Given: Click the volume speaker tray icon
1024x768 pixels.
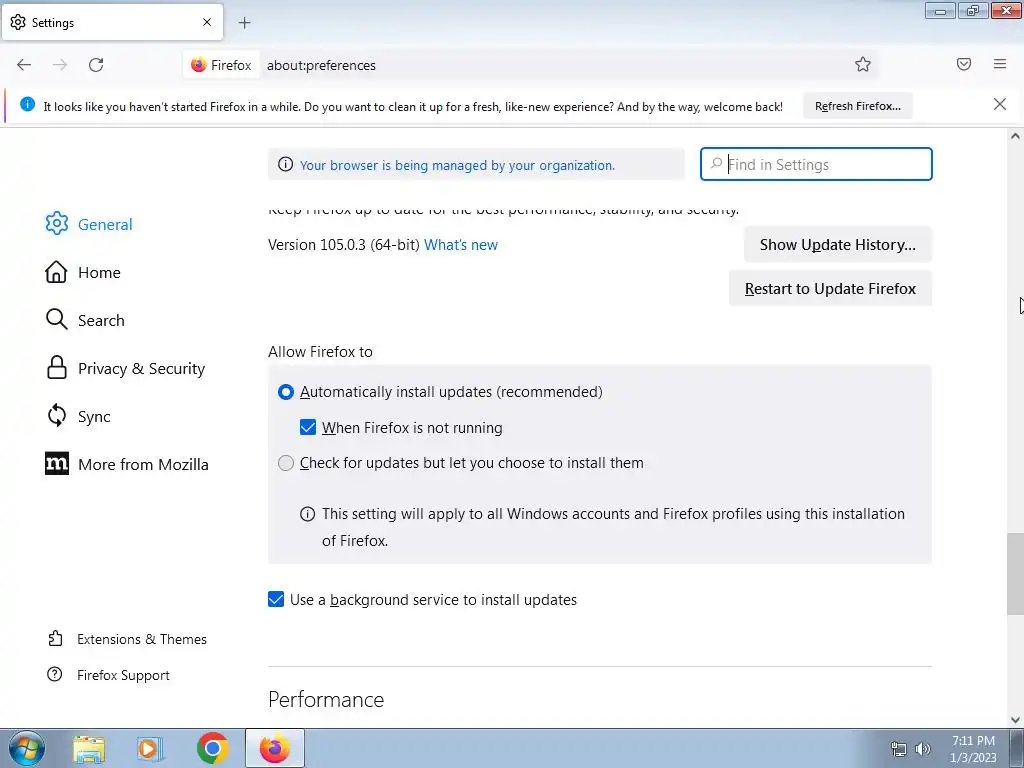Looking at the screenshot, I should [x=923, y=749].
